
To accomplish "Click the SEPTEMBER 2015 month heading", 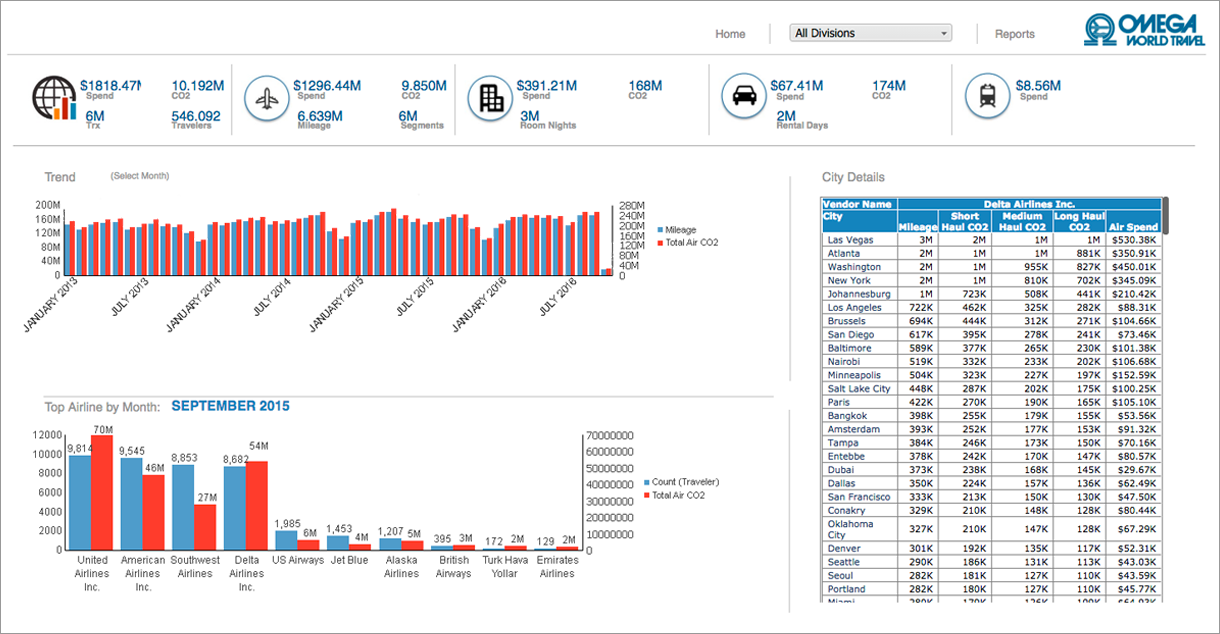I will click(x=231, y=406).
